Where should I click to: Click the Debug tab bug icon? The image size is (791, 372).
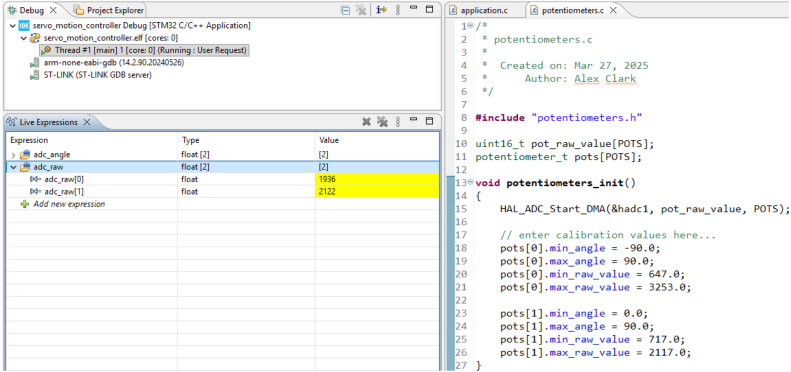12,10
